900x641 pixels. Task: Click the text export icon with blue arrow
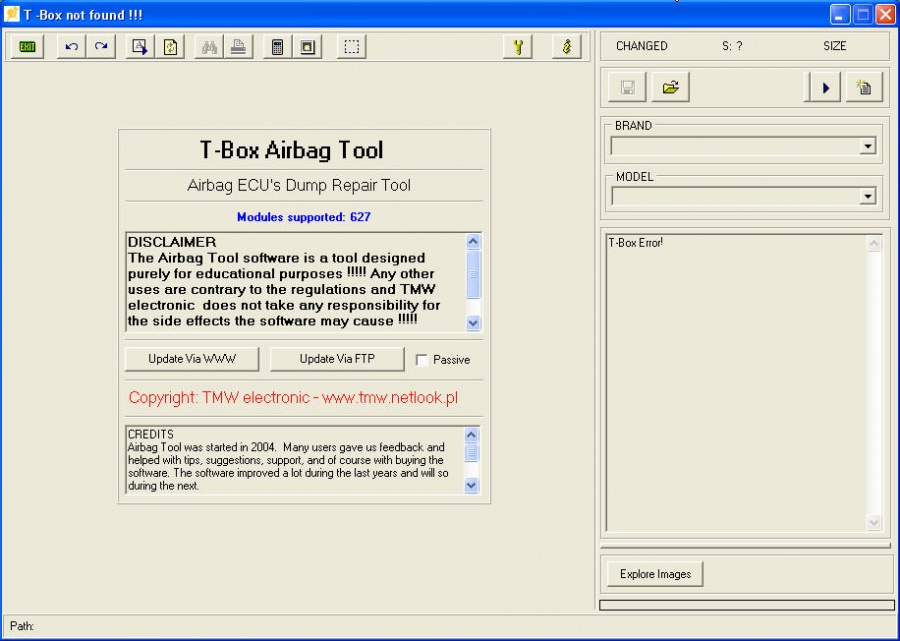pos(140,46)
